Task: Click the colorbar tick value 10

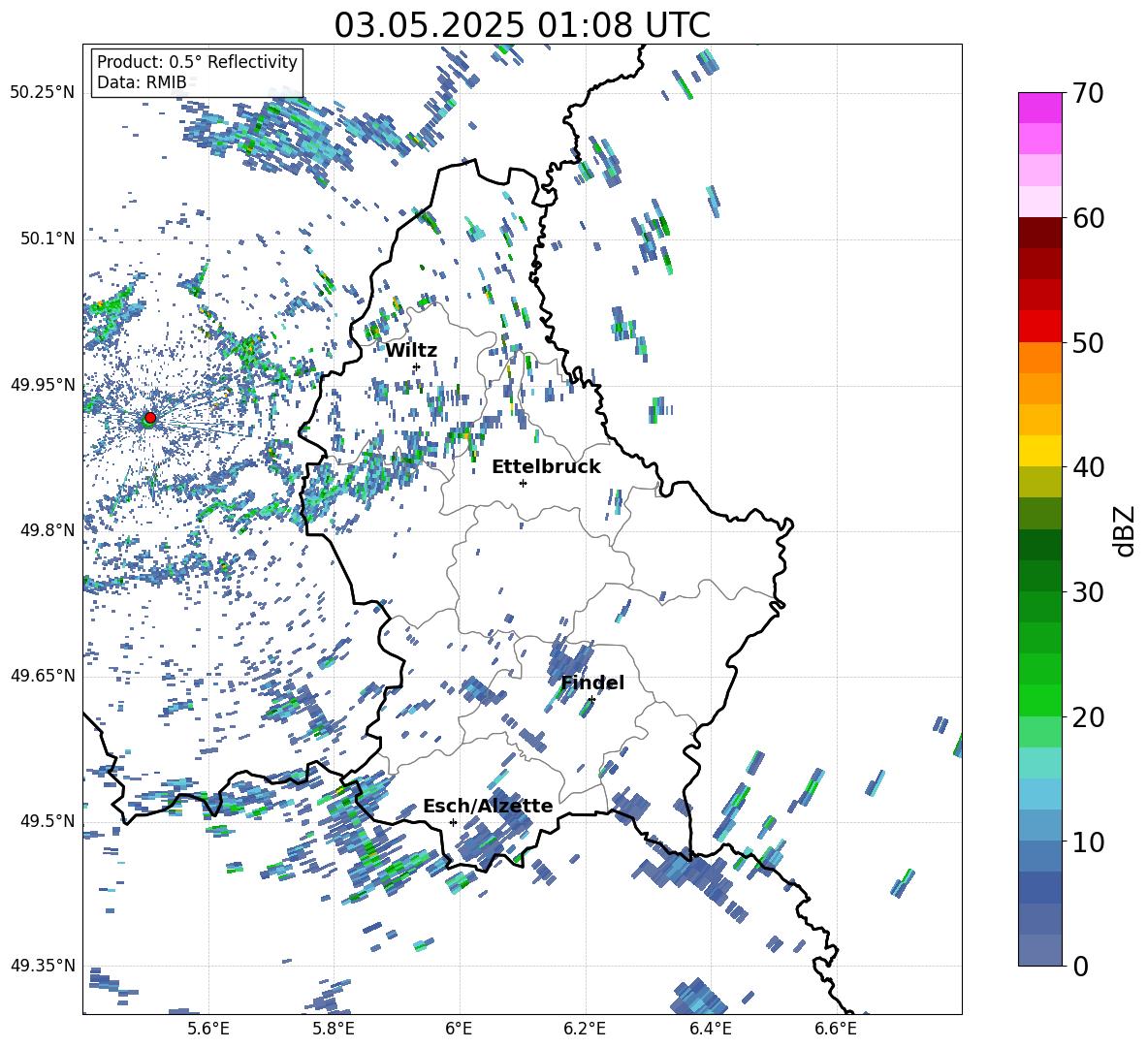Action: tap(1088, 842)
